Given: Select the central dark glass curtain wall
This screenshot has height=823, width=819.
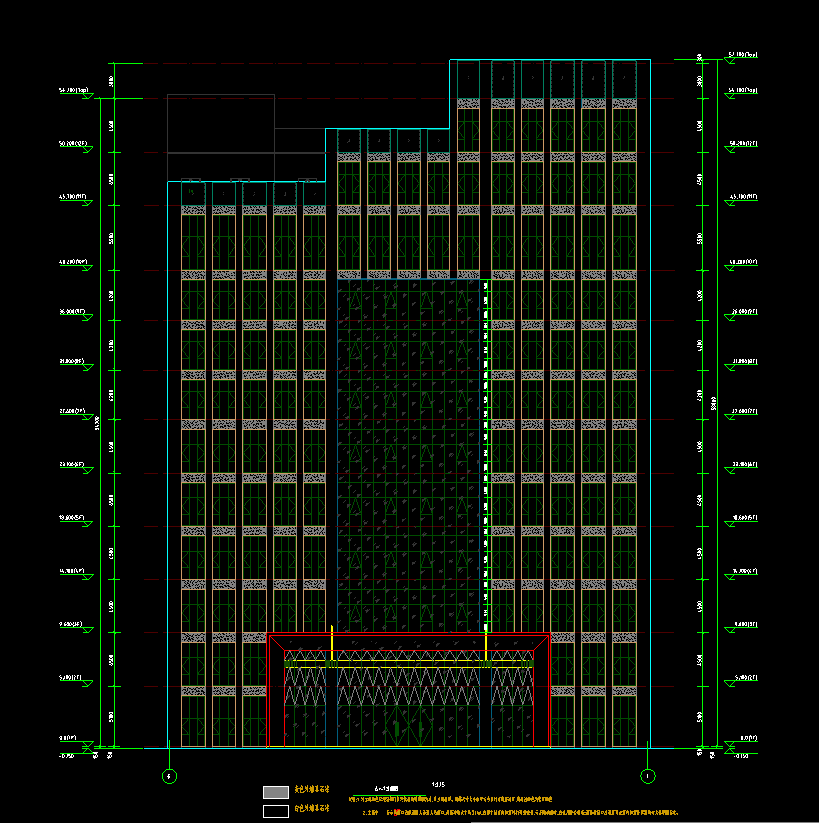Looking at the screenshot, I should tap(410, 450).
